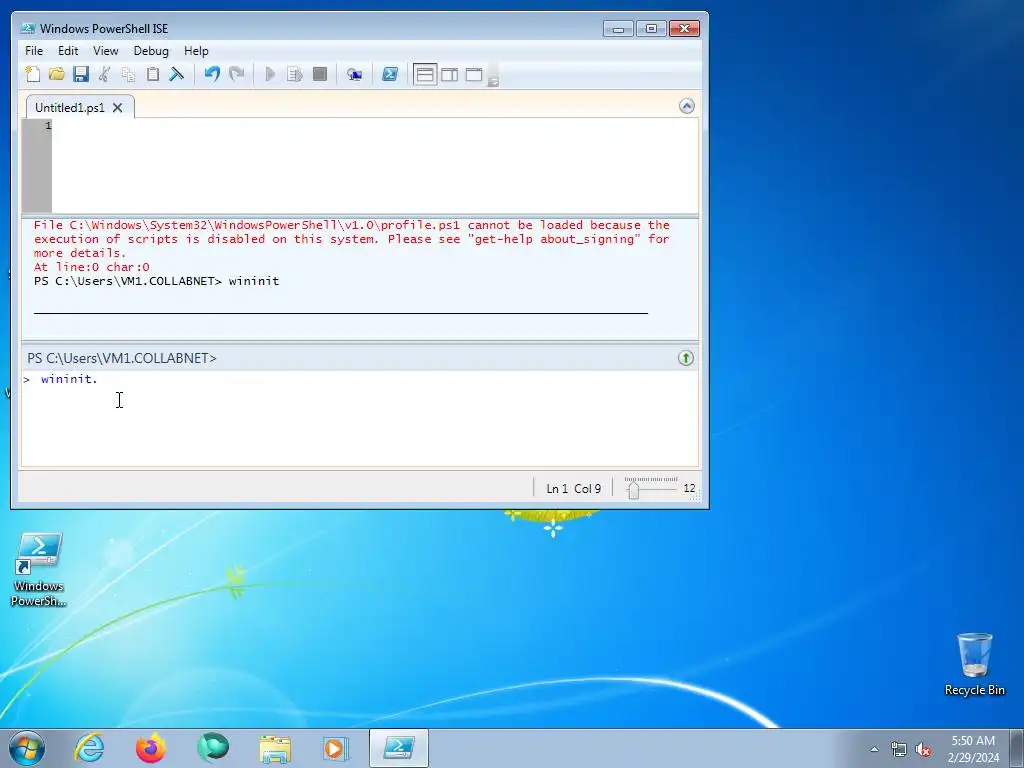Show script pane on top layout
Viewport: 1024px width, 768px height.
pyautogui.click(x=425, y=74)
